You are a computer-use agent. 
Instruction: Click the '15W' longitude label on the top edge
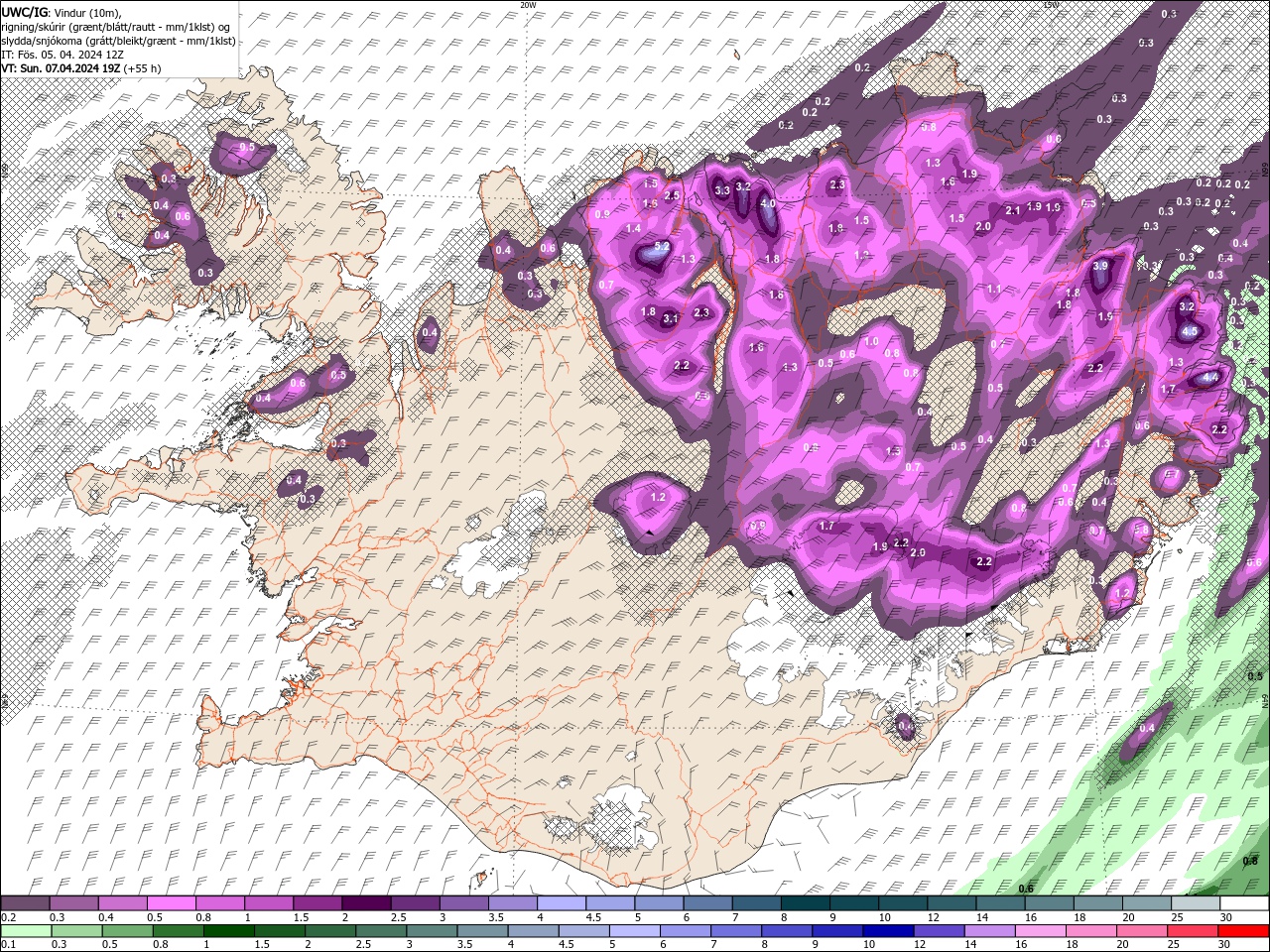point(1051,5)
